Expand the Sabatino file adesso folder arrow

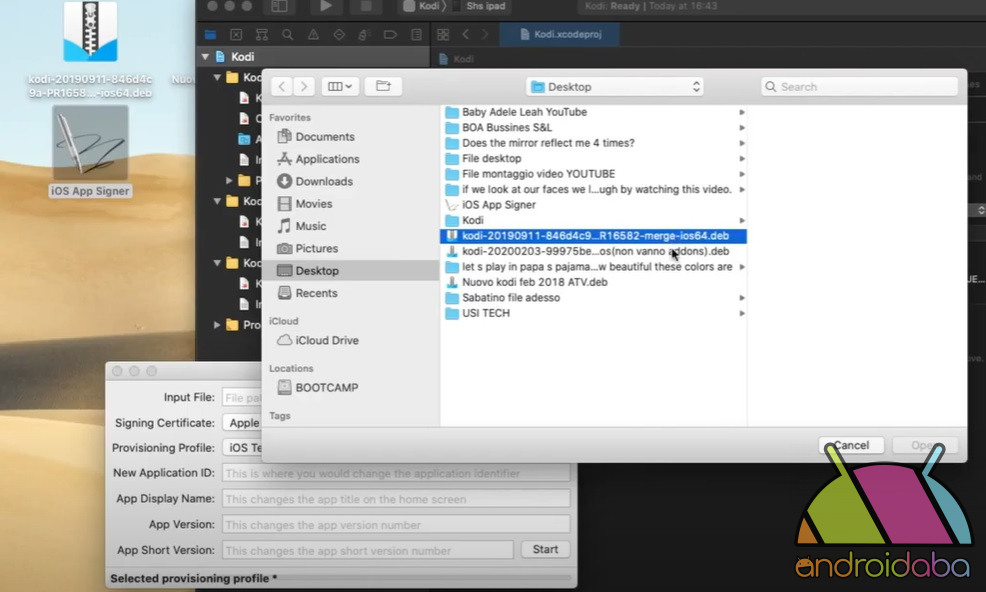click(x=742, y=298)
